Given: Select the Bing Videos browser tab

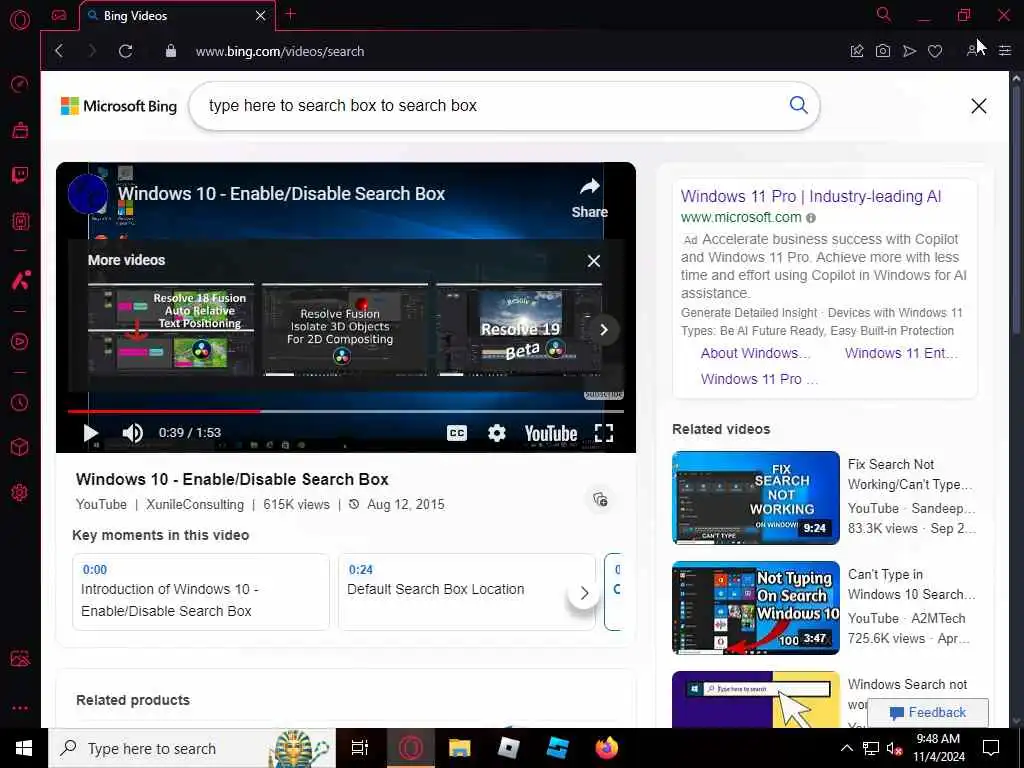Looking at the screenshot, I should pyautogui.click(x=176, y=16).
